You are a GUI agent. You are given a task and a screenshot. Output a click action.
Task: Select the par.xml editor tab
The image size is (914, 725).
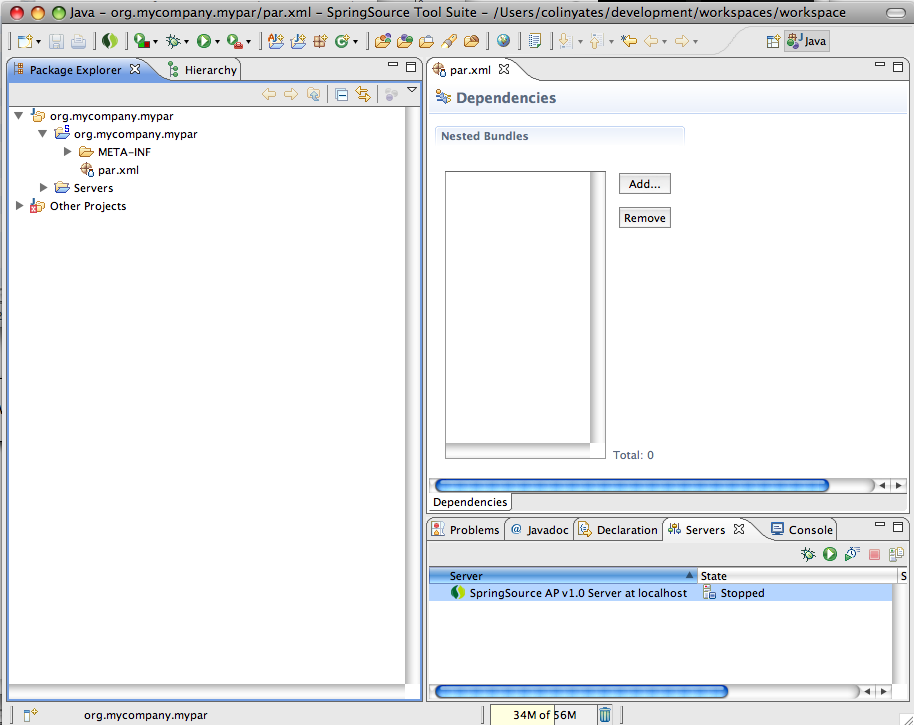click(x=470, y=70)
